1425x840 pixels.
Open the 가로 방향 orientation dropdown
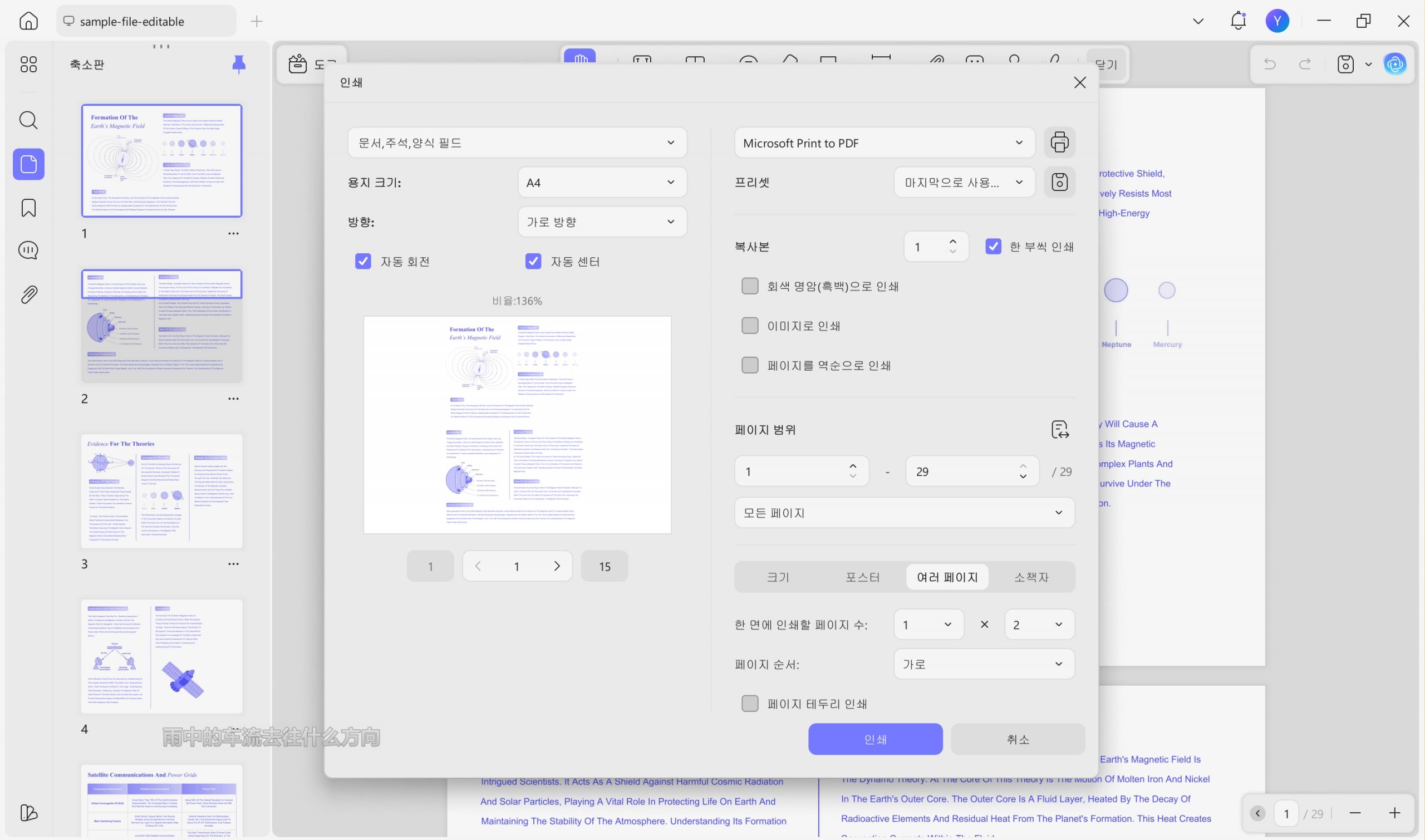602,222
